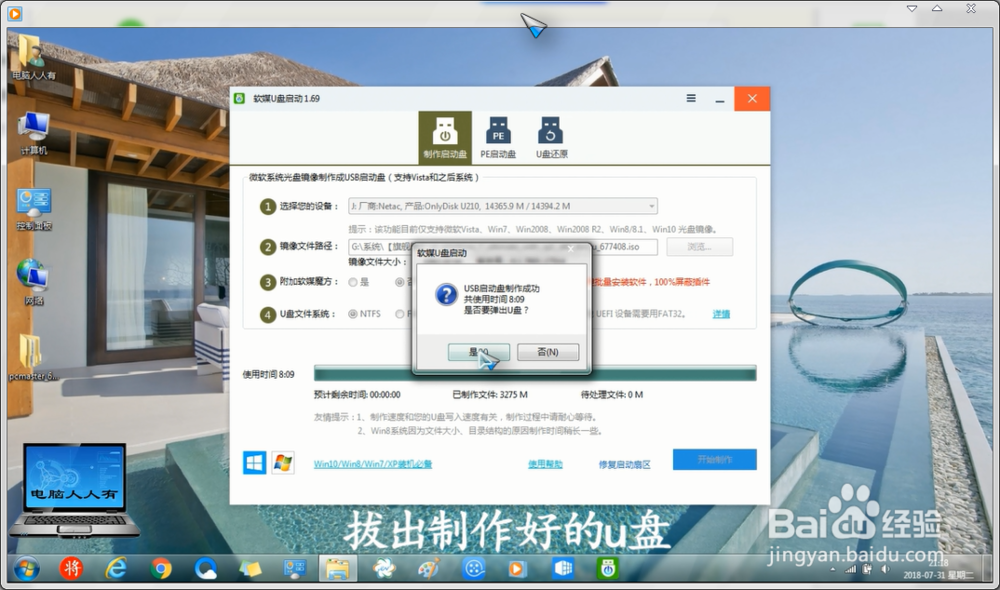Open the orange media player taskbar icon

pos(517,568)
